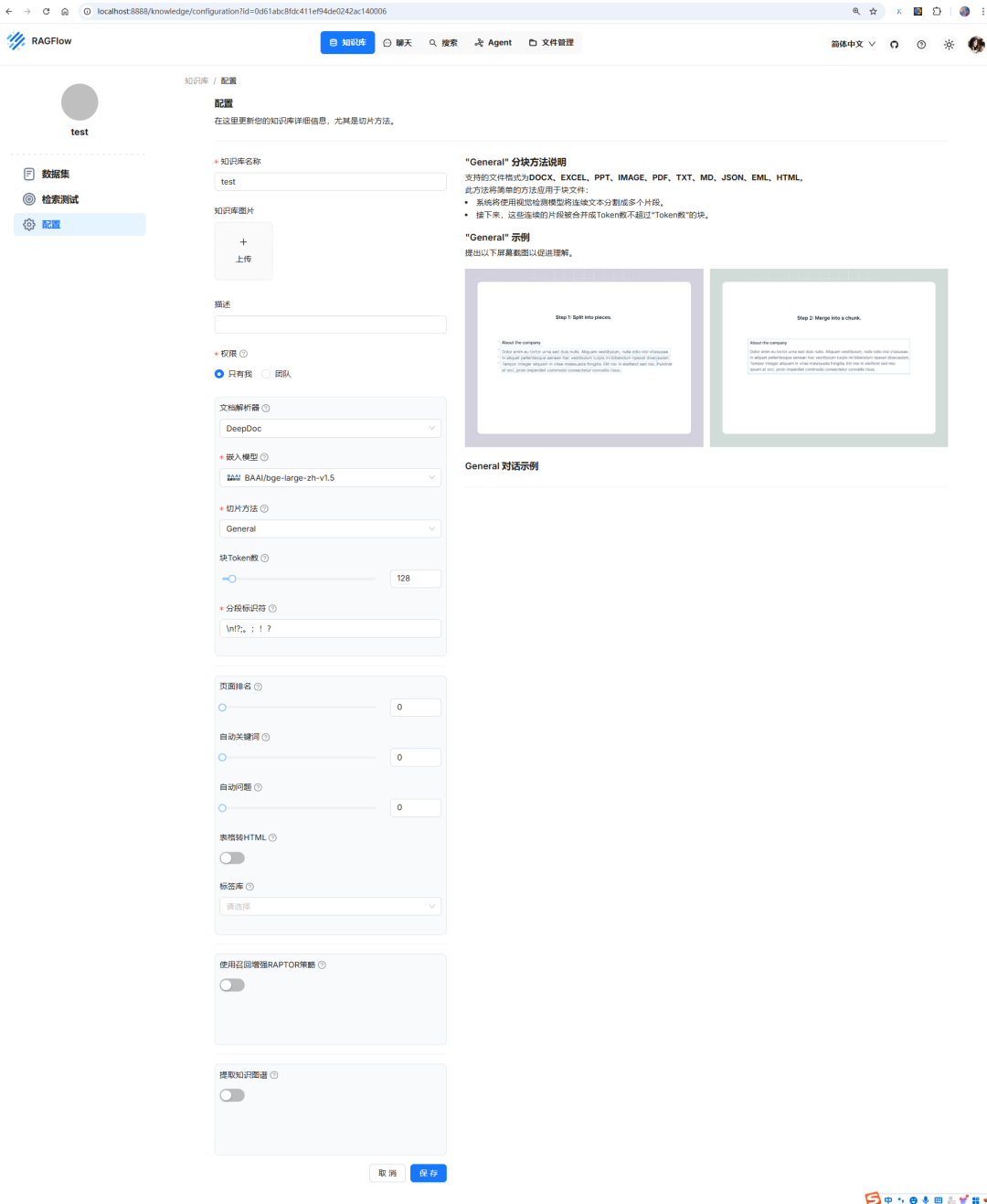
Task: Open 检索测试 in the sidebar
Action: click(x=60, y=199)
